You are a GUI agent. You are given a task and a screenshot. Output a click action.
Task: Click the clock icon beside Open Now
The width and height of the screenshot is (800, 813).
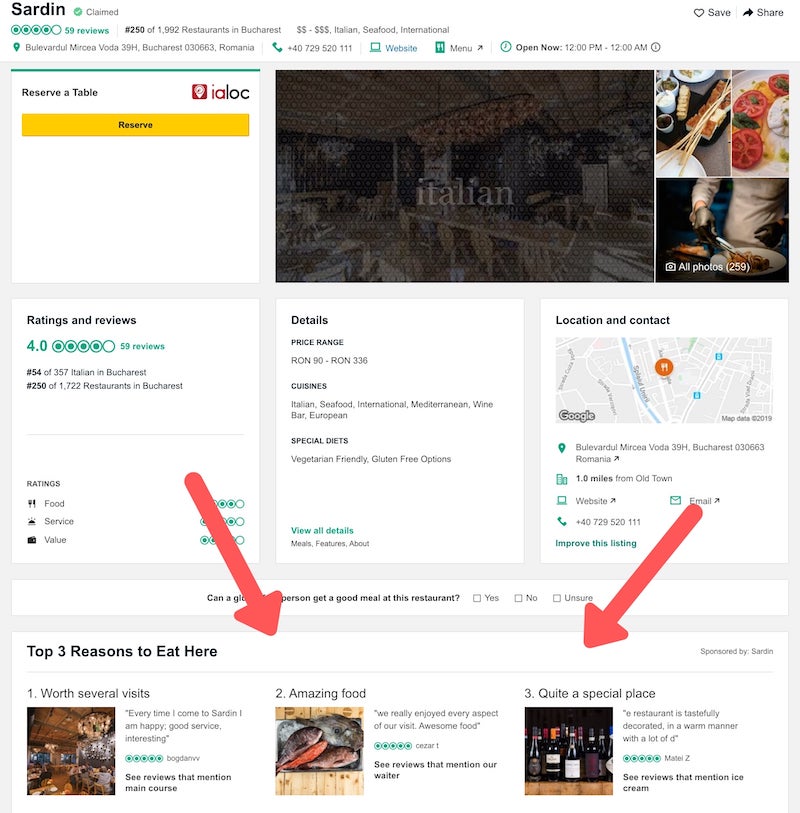[x=506, y=47]
